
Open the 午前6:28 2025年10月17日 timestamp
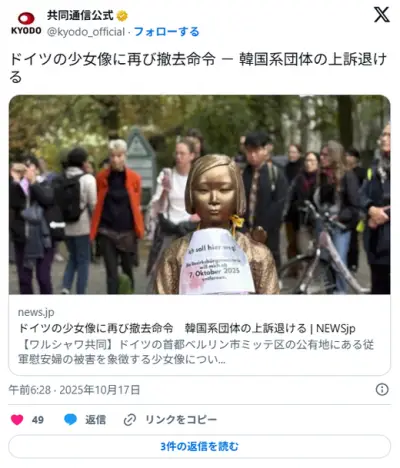(x=74, y=390)
